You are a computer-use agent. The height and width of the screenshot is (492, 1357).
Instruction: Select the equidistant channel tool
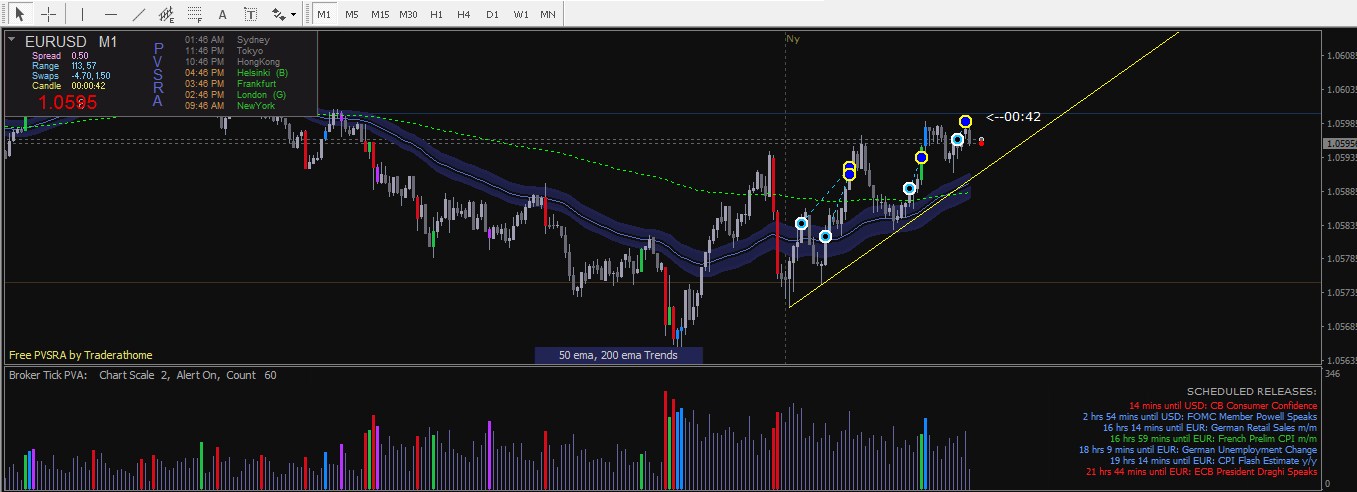pyautogui.click(x=166, y=15)
